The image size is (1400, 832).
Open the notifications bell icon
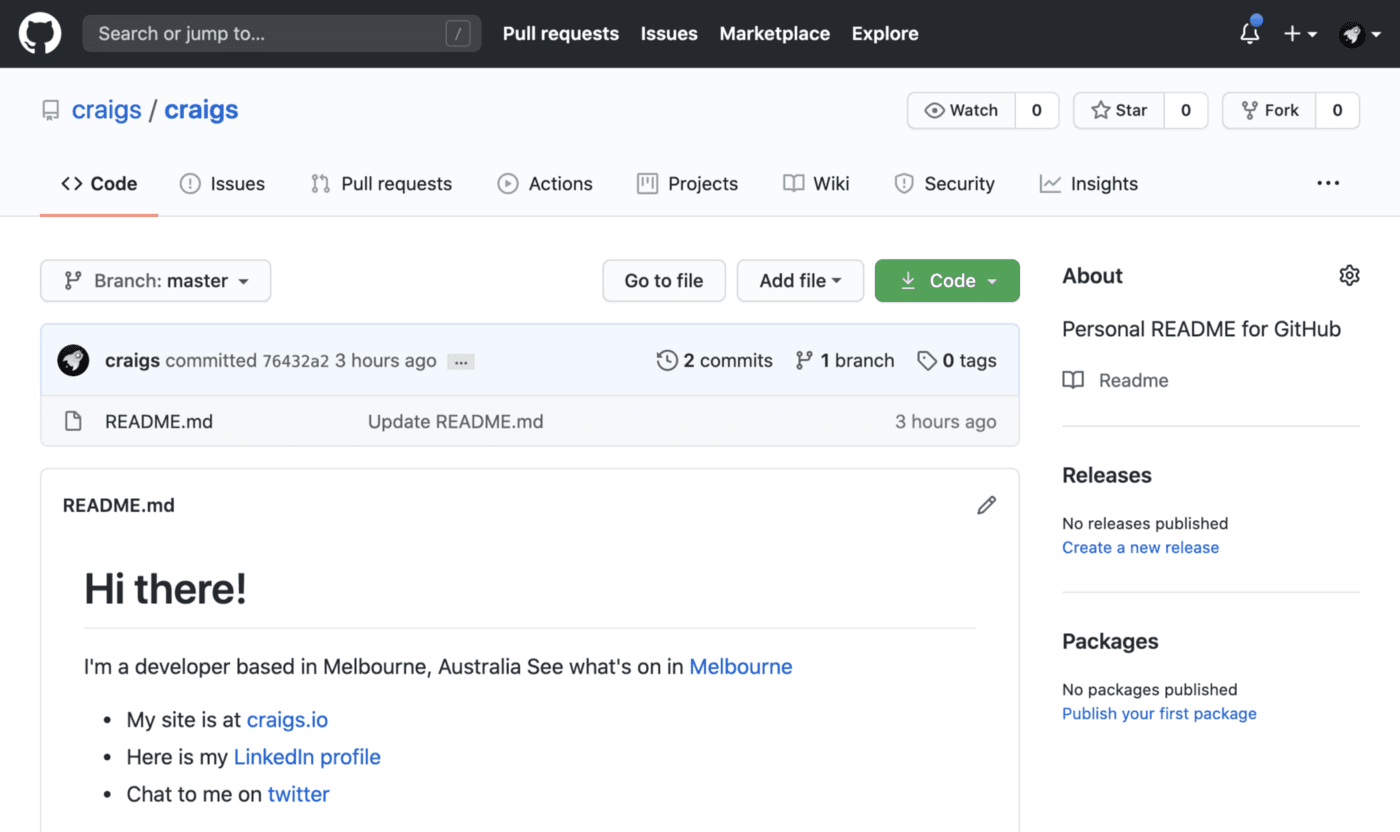(x=1250, y=32)
